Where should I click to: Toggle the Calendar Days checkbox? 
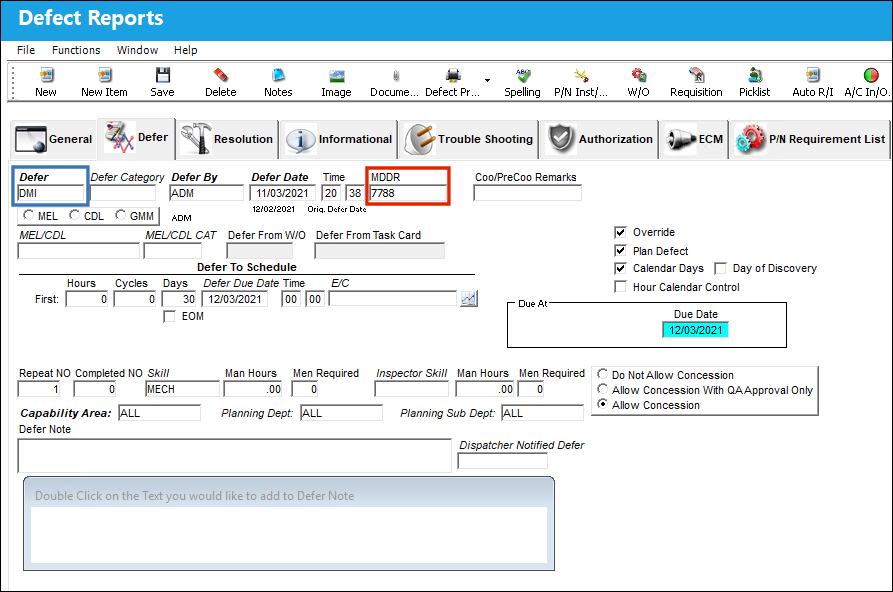tap(620, 268)
